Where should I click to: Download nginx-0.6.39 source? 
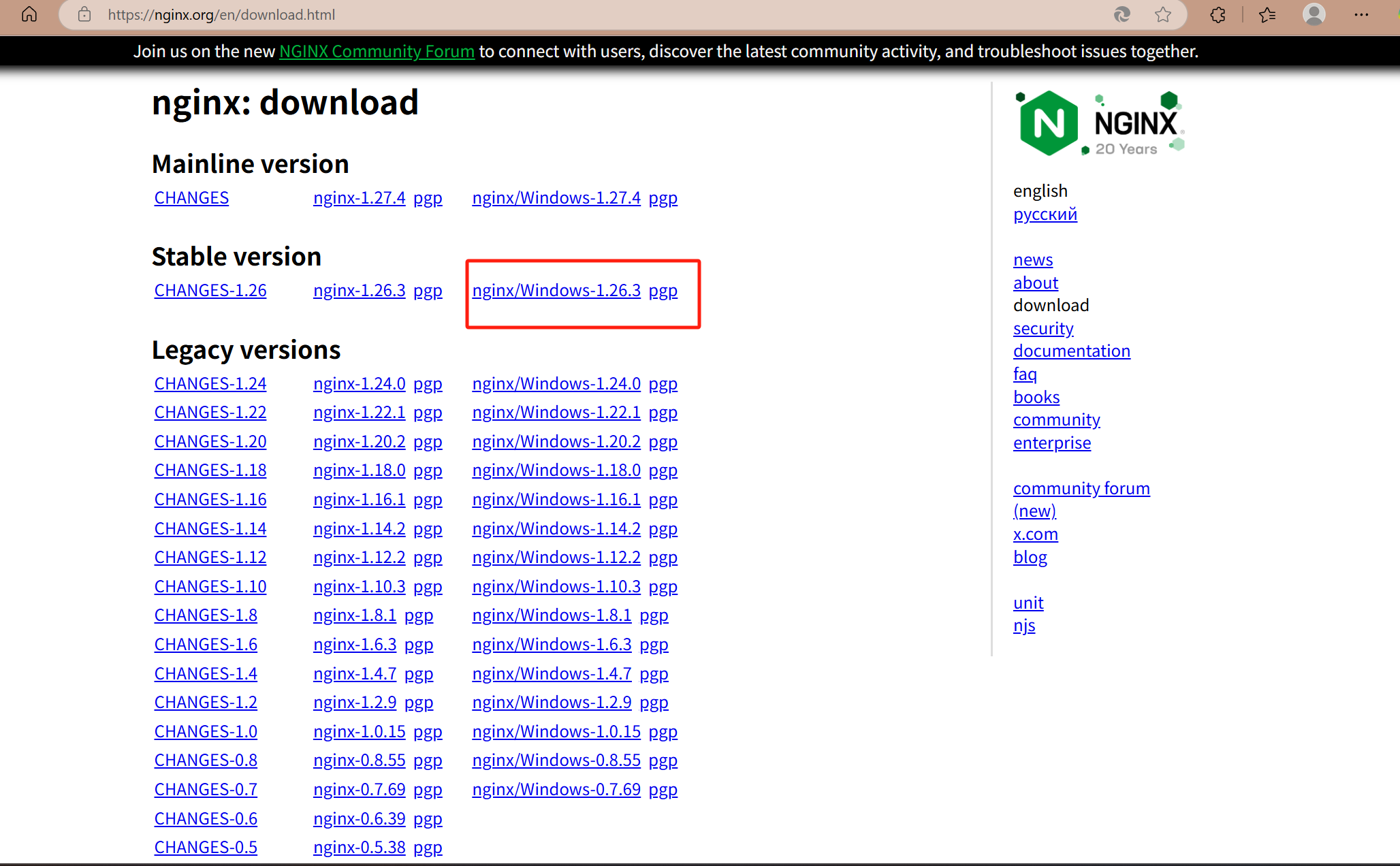pos(359,818)
